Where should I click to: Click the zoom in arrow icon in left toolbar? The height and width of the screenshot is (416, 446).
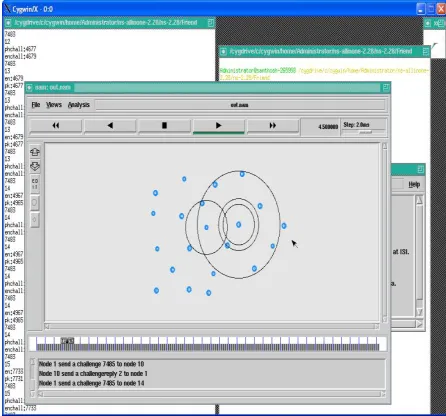click(35, 152)
